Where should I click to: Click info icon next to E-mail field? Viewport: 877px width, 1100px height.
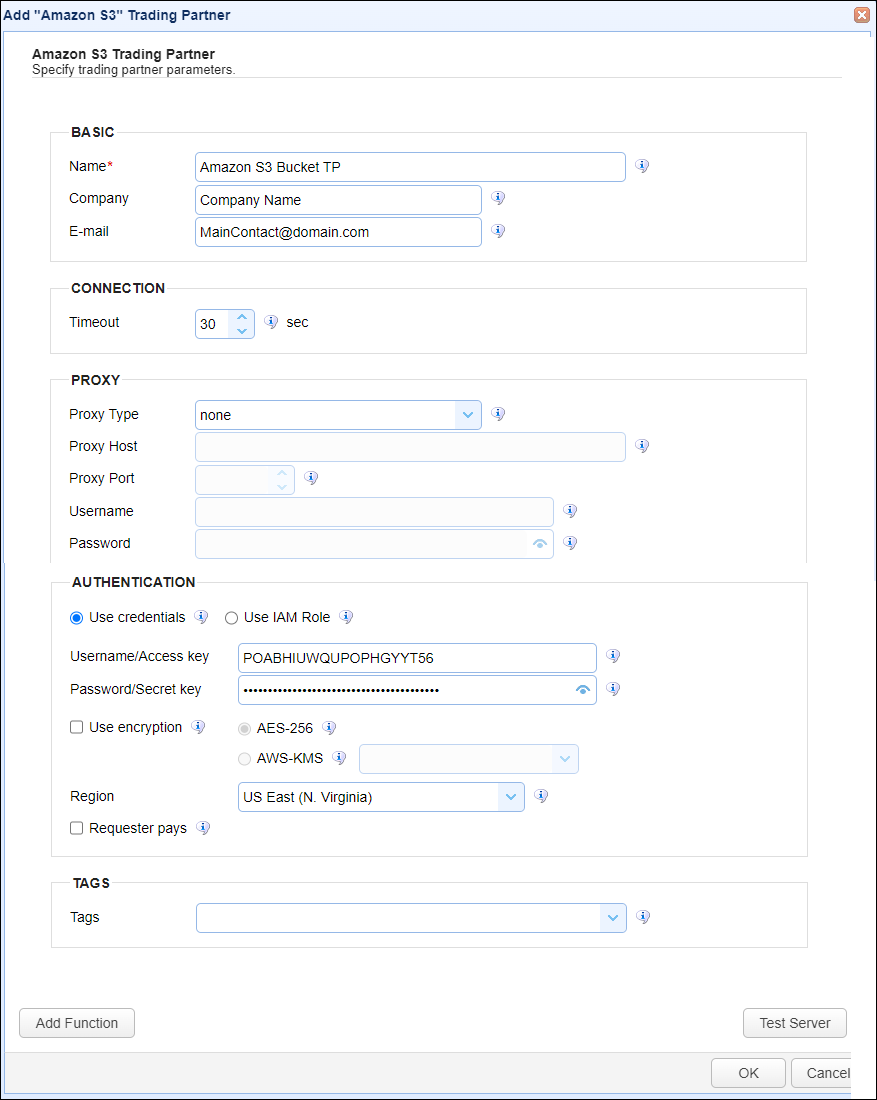498,231
